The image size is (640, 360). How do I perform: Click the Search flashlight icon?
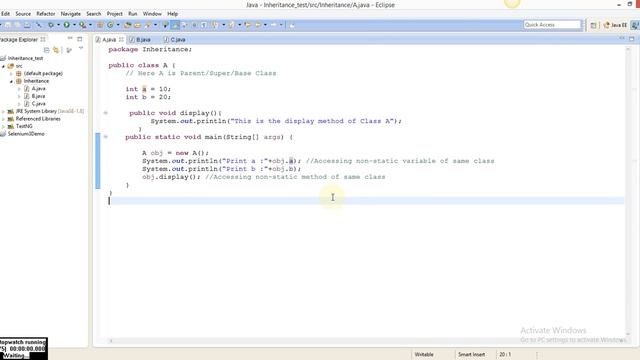148,25
